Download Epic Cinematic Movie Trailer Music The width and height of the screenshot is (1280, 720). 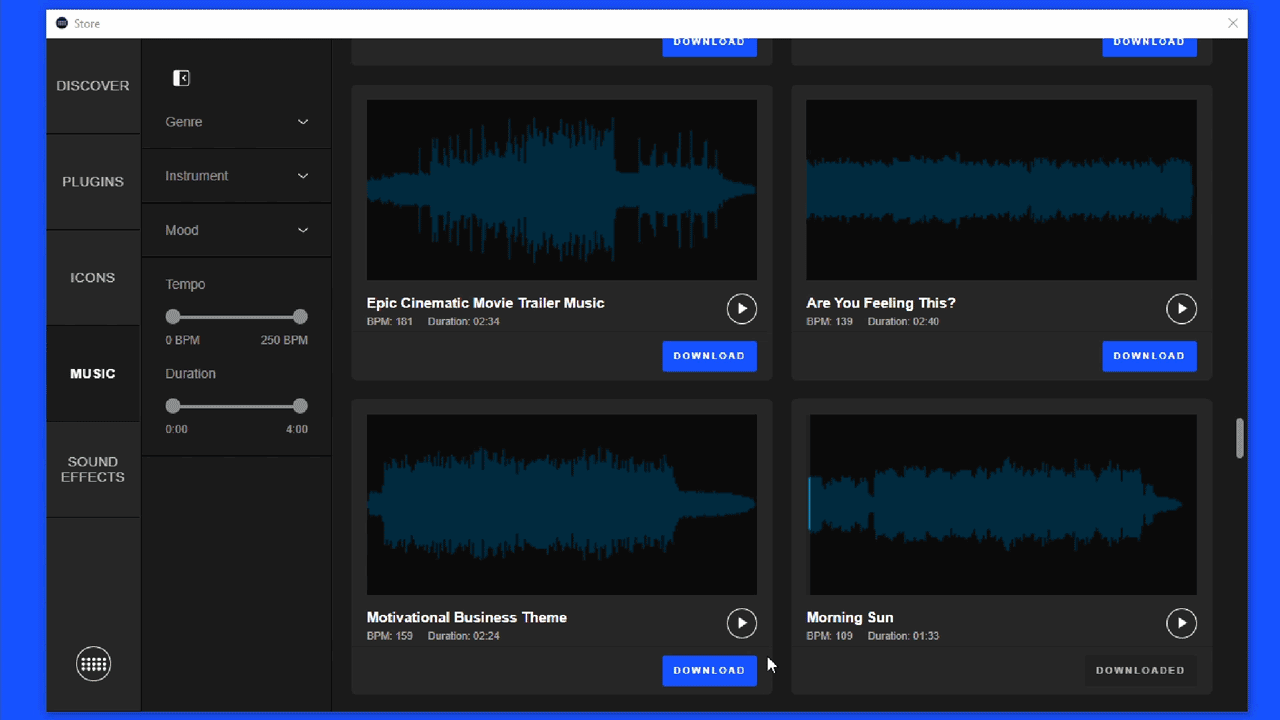[709, 356]
